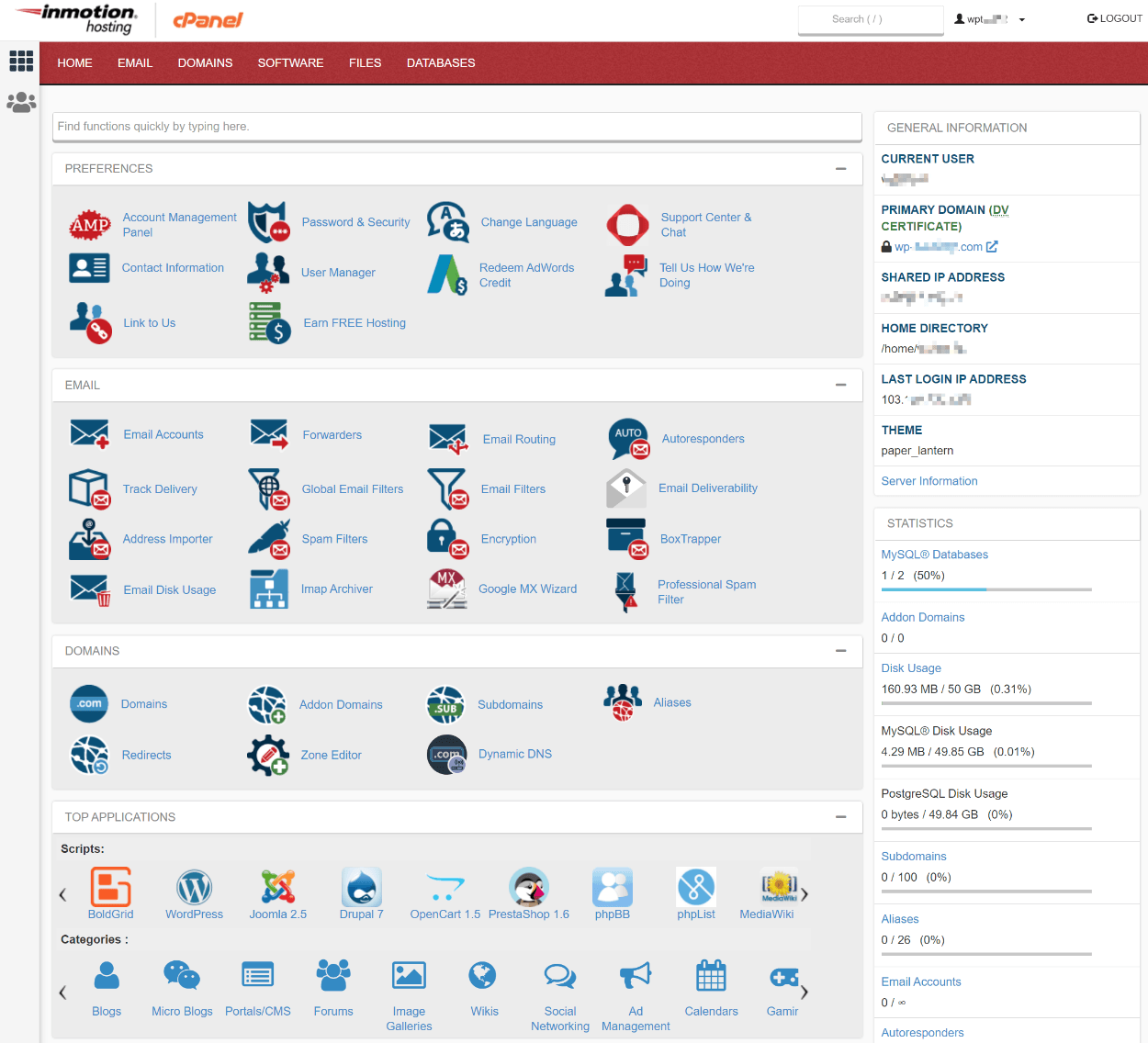Collapse the Preferences section
Image resolution: width=1148 pixels, height=1043 pixels.
[x=840, y=169]
